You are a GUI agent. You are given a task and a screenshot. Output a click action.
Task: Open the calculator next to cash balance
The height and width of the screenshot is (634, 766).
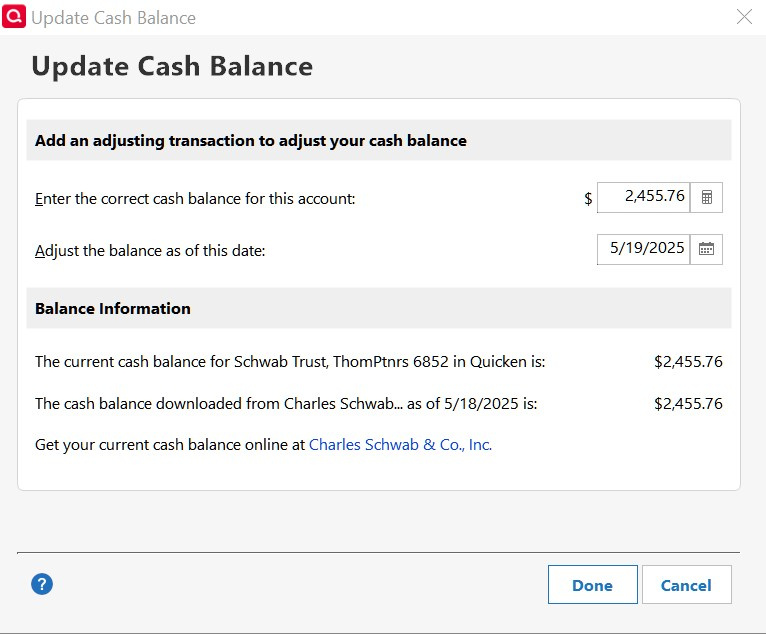[x=706, y=198]
